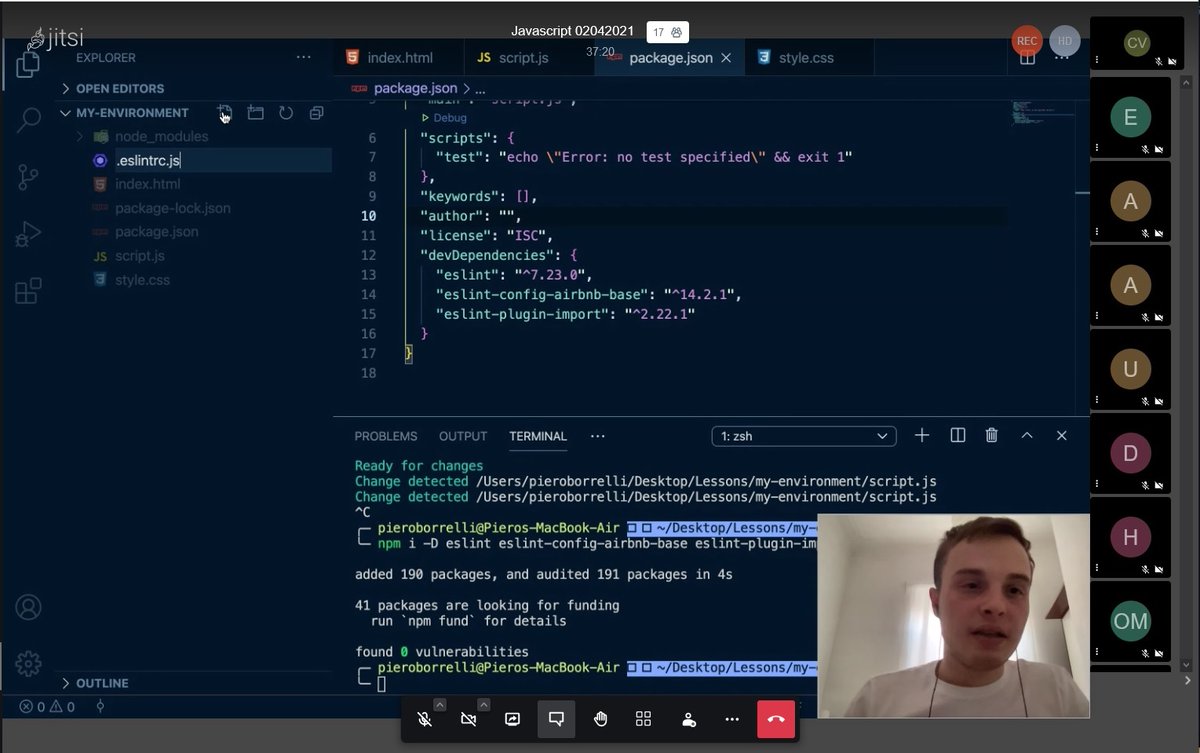The width and height of the screenshot is (1200, 753).
Task: Select participant thumbnail OM
Action: pos(1130,621)
